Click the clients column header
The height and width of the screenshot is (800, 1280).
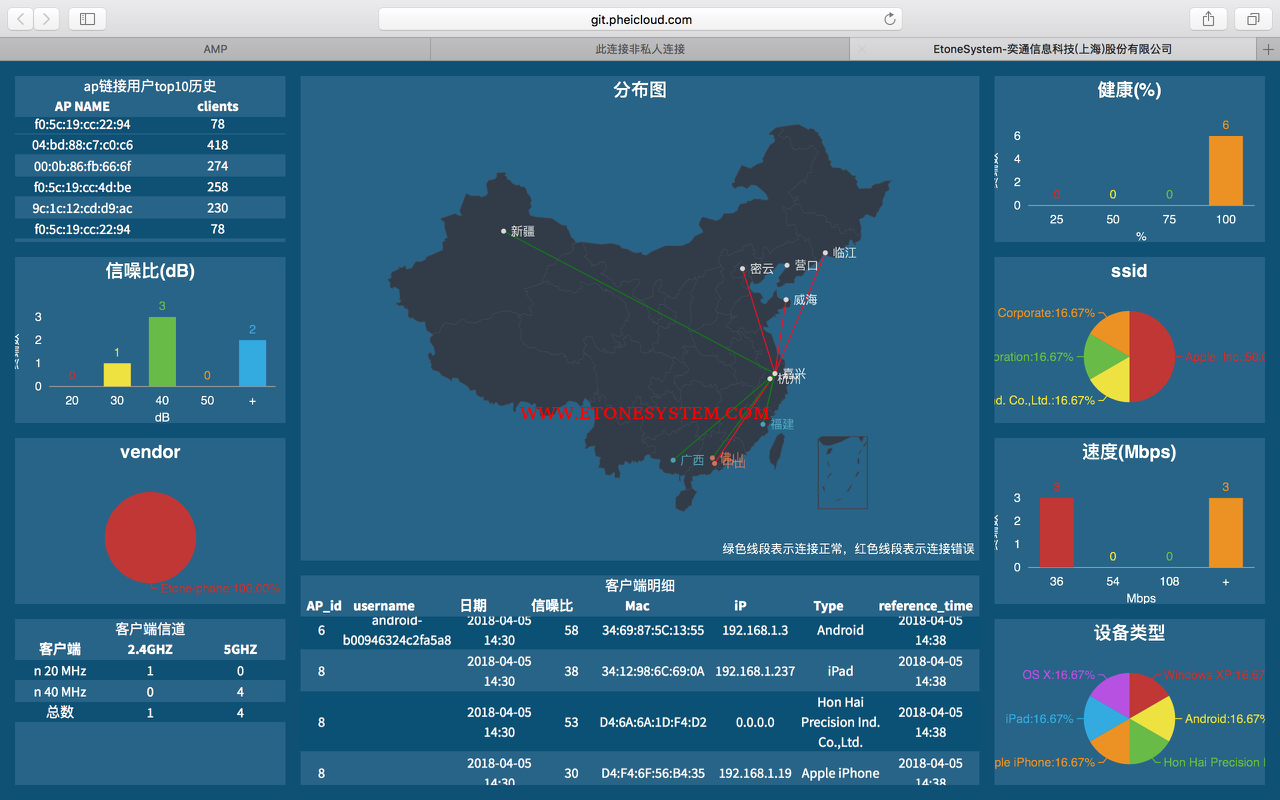[218, 106]
